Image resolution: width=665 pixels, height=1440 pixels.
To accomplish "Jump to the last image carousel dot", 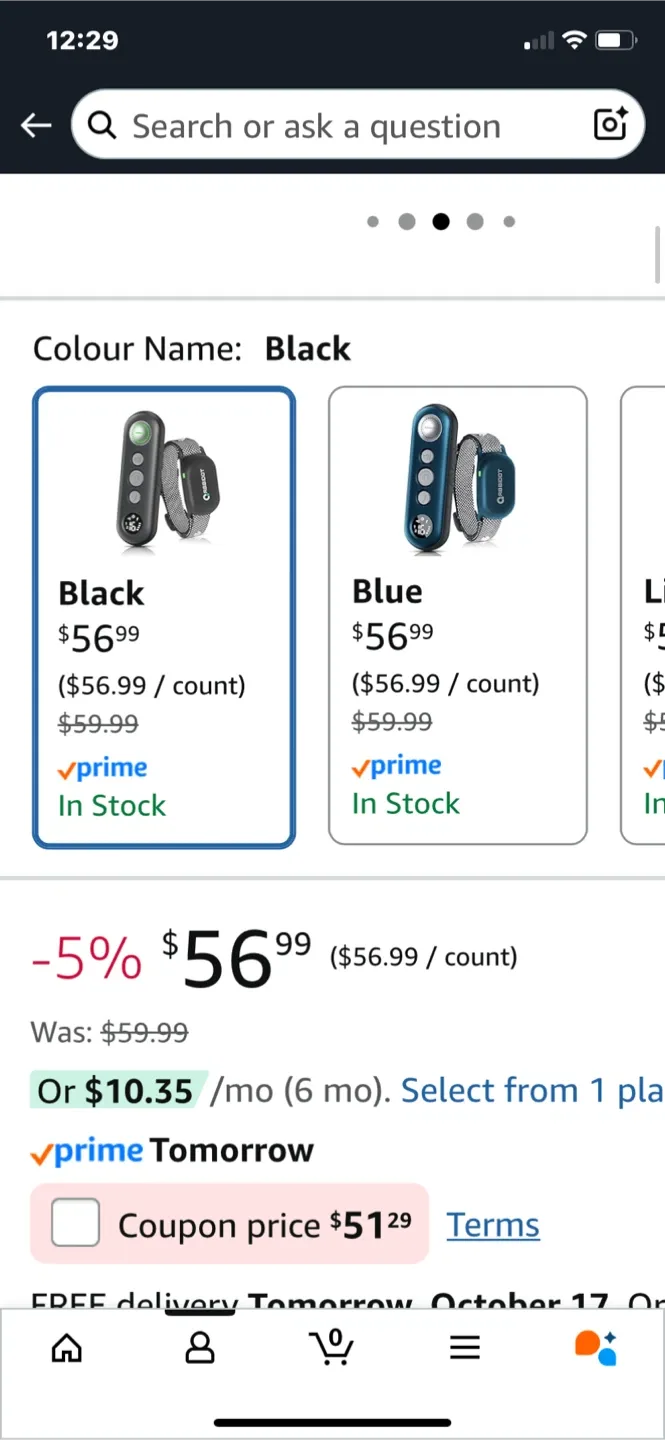I will (x=509, y=222).
